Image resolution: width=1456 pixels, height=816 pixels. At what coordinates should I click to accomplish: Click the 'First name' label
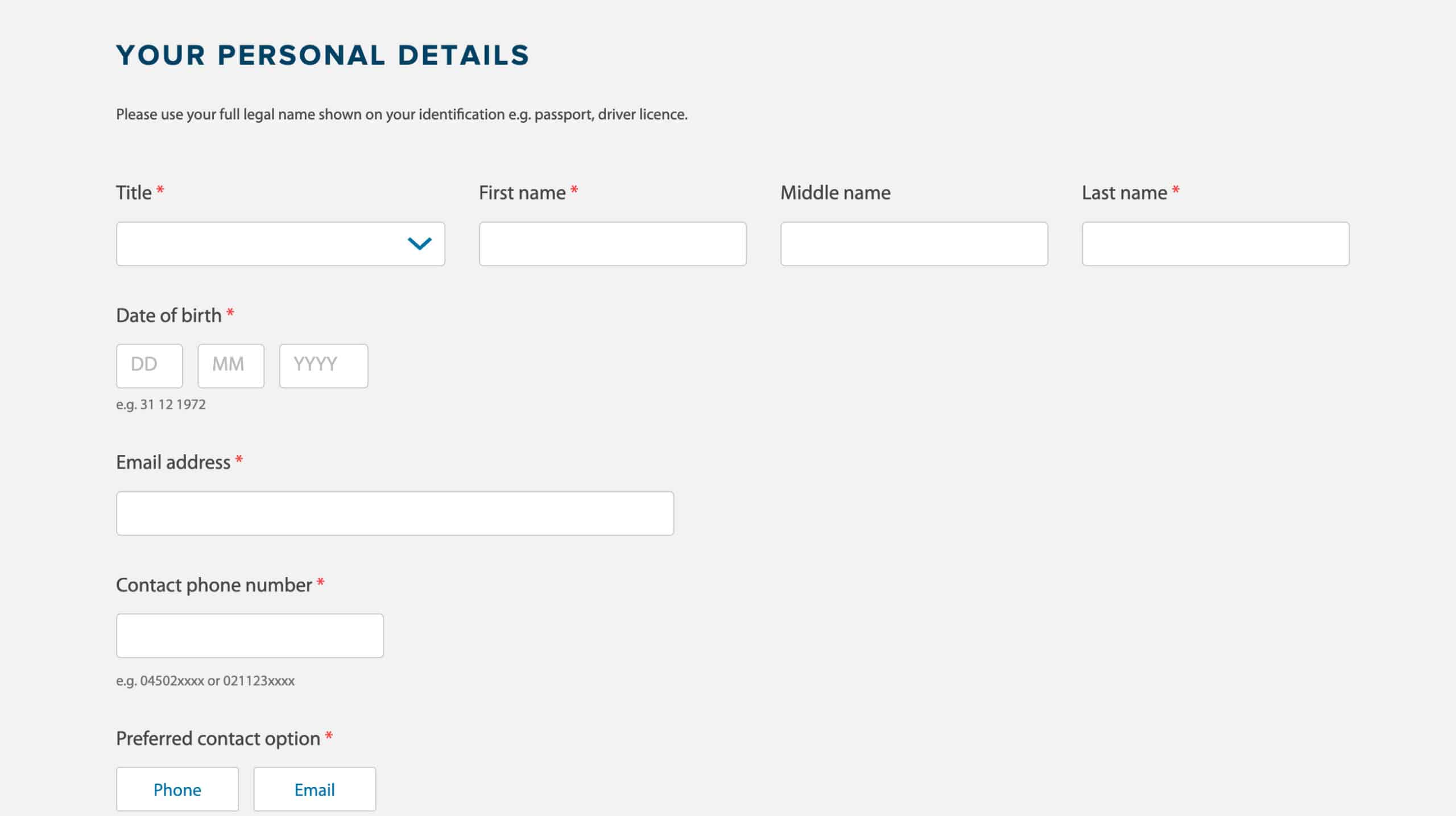tap(522, 193)
